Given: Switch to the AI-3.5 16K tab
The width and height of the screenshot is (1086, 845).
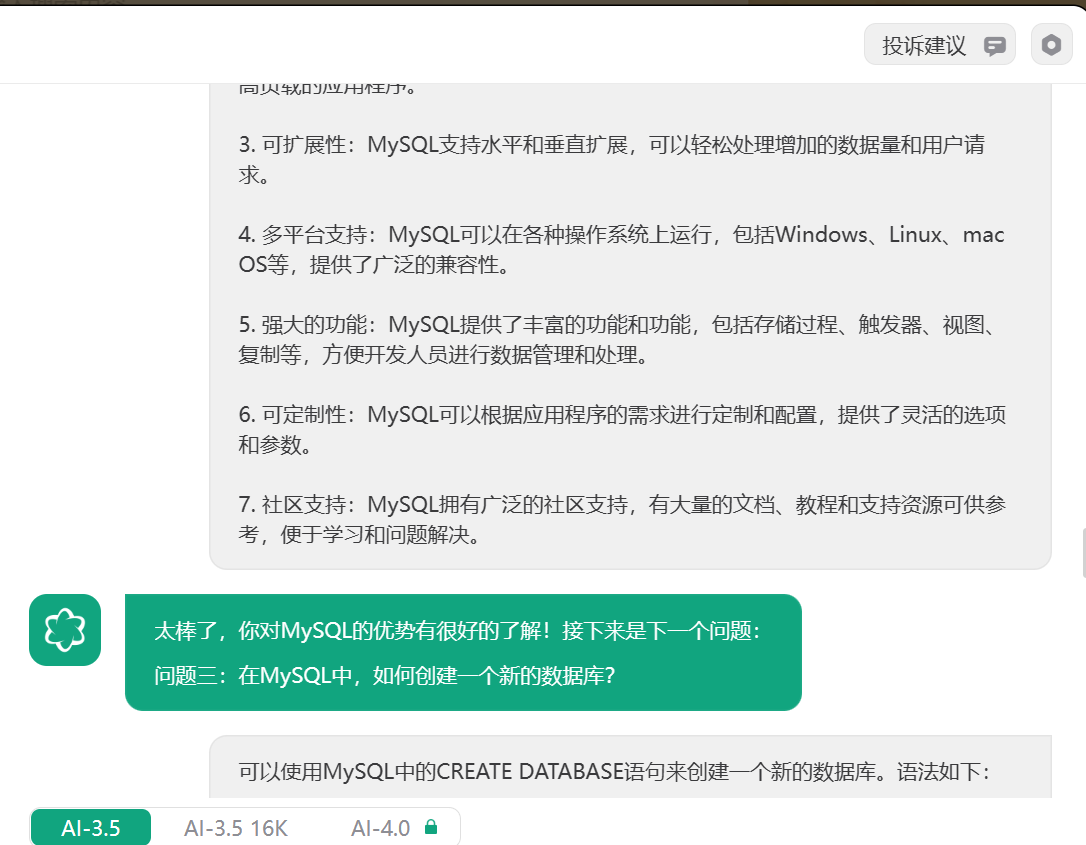Looking at the screenshot, I should (235, 828).
